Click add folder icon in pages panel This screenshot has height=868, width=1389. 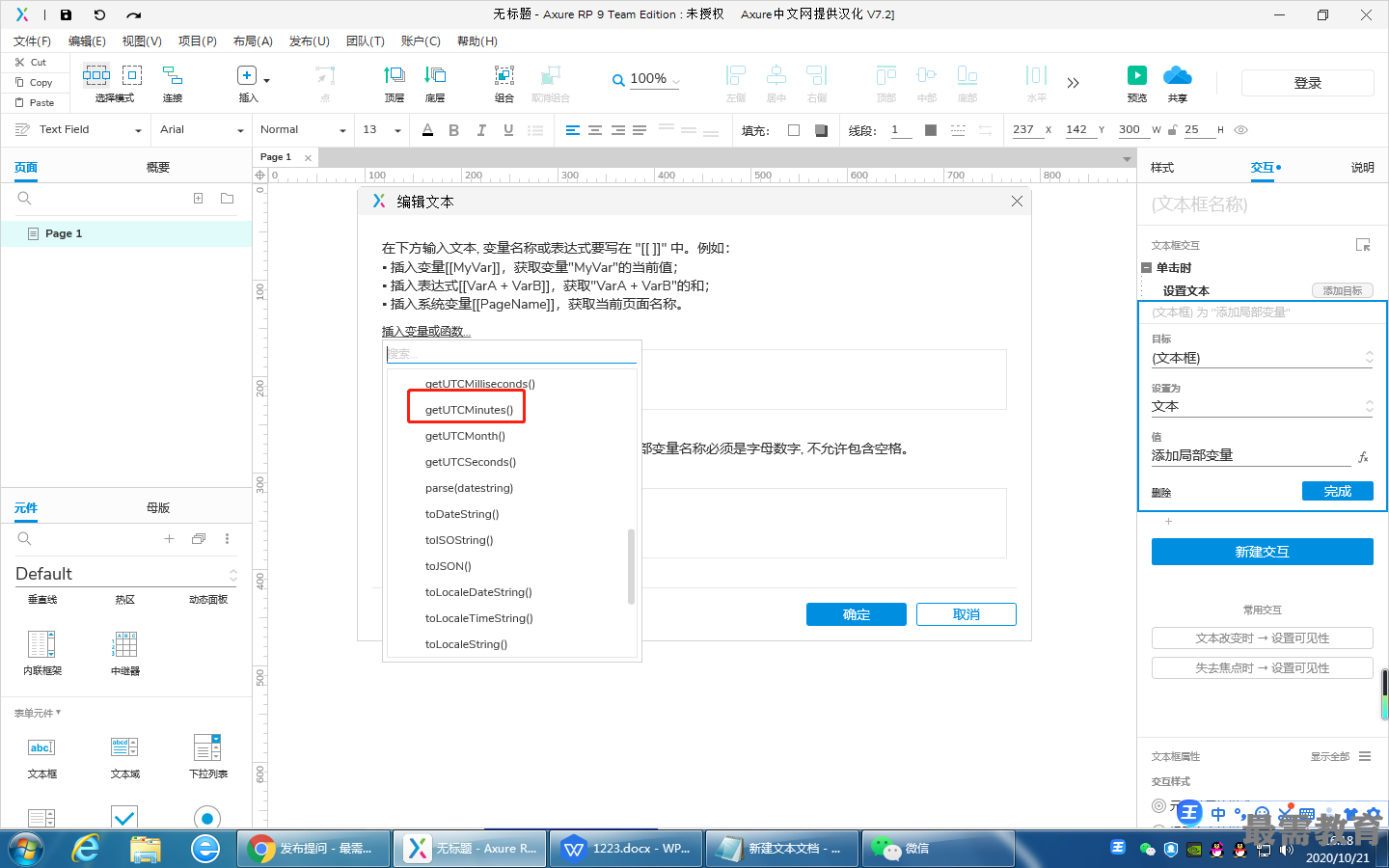tap(227, 199)
